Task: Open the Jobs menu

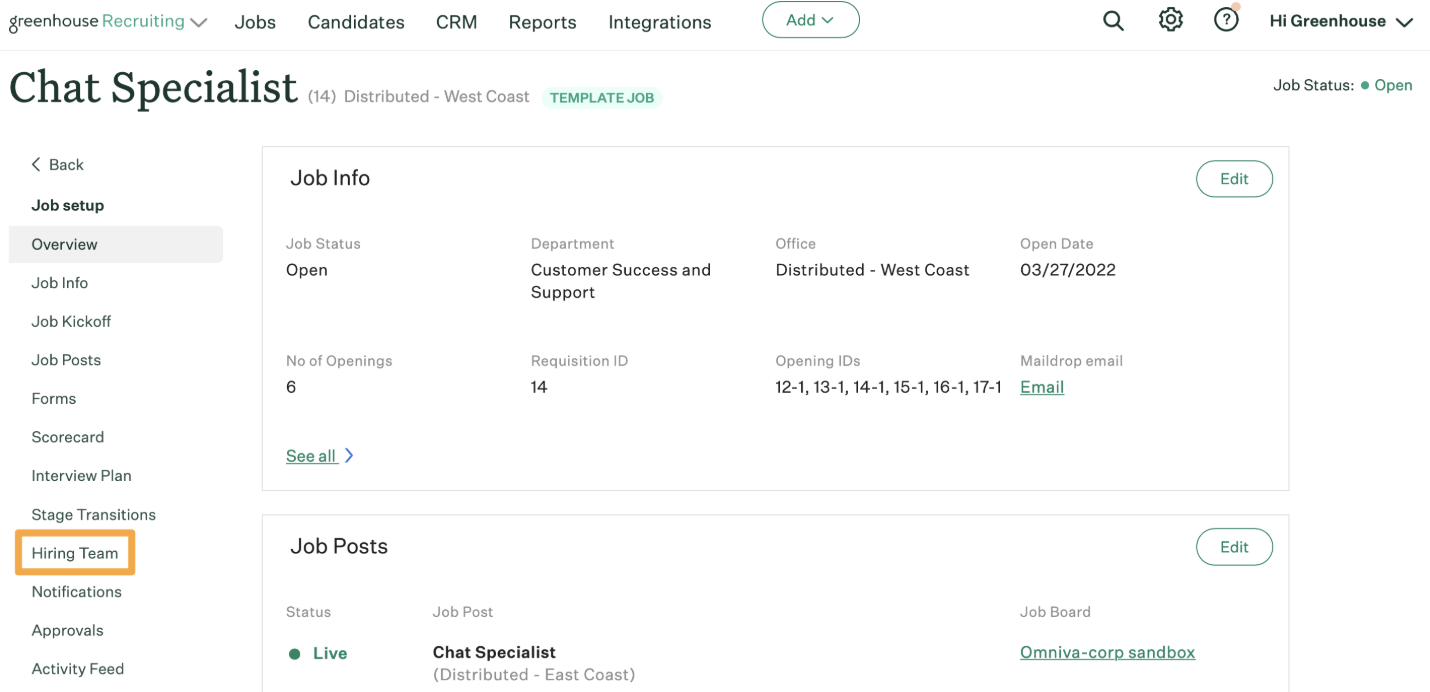Action: 255,22
